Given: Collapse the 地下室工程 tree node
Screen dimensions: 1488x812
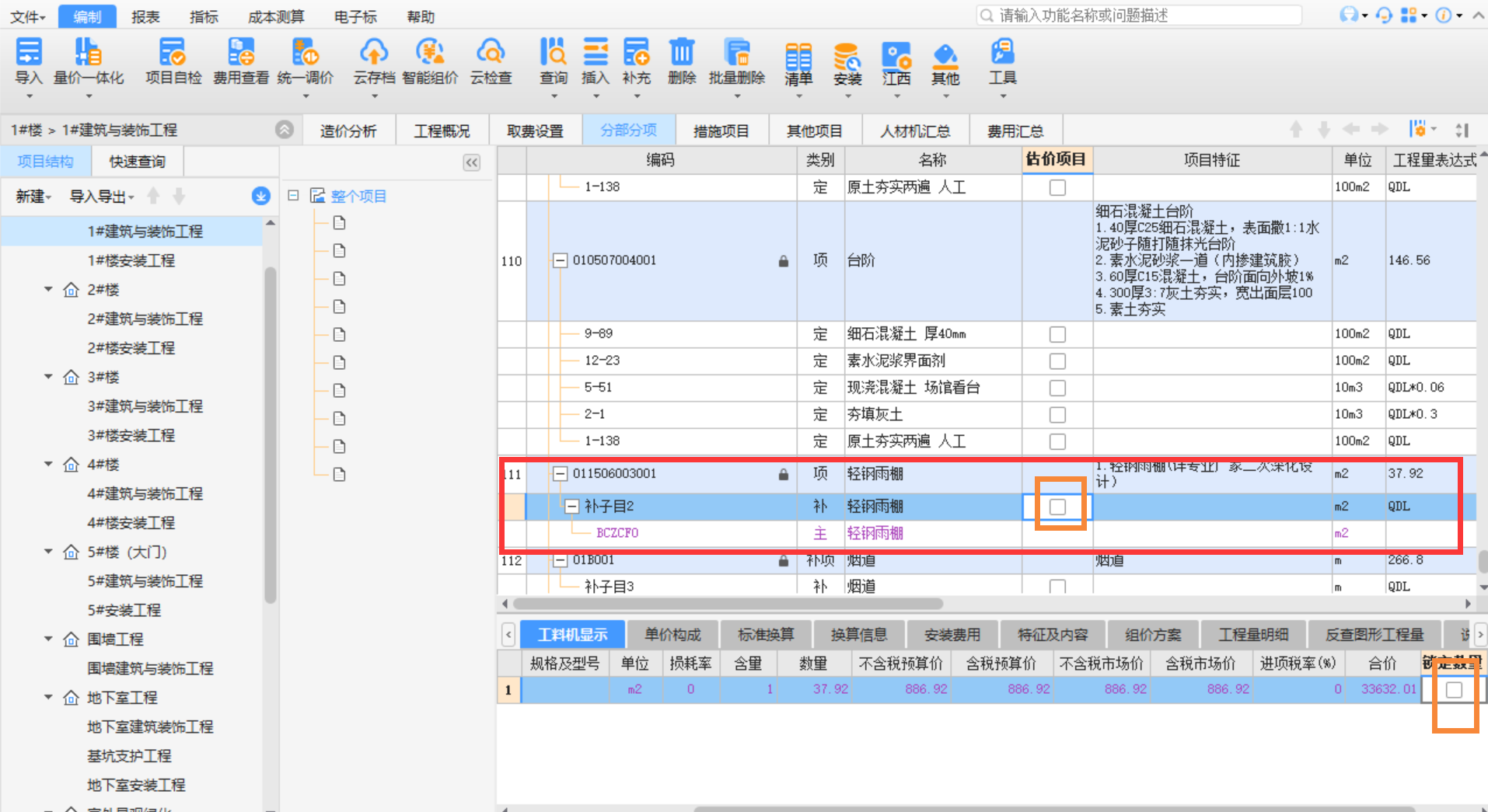Looking at the screenshot, I should 48,697.
